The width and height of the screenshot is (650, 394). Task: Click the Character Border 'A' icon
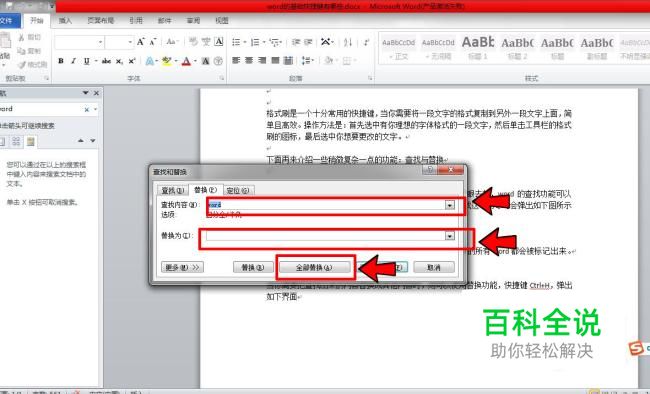[x=218, y=42]
